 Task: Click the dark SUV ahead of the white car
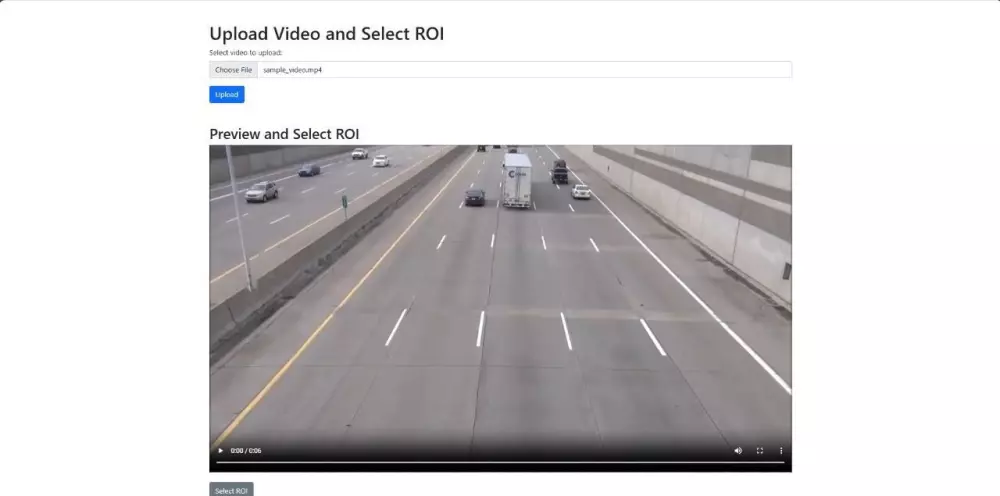click(560, 172)
